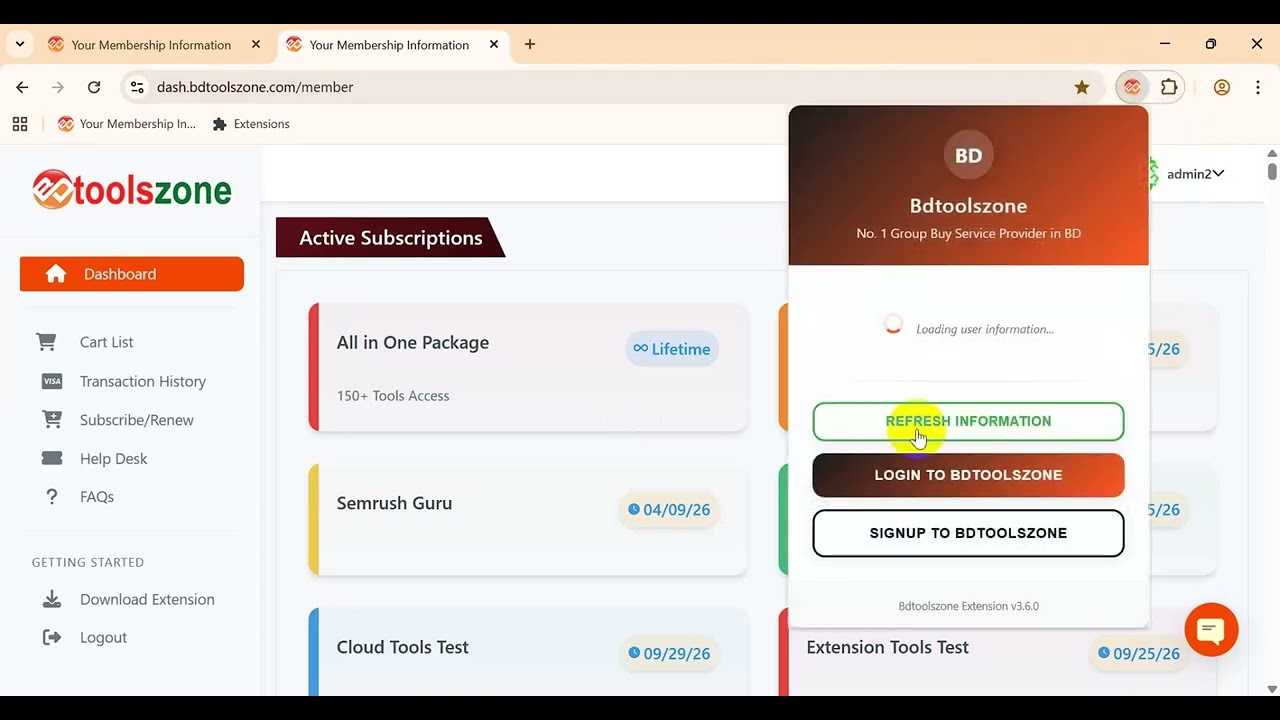Click scrollbar down arrow
This screenshot has height=720, width=1280.
(1272, 689)
